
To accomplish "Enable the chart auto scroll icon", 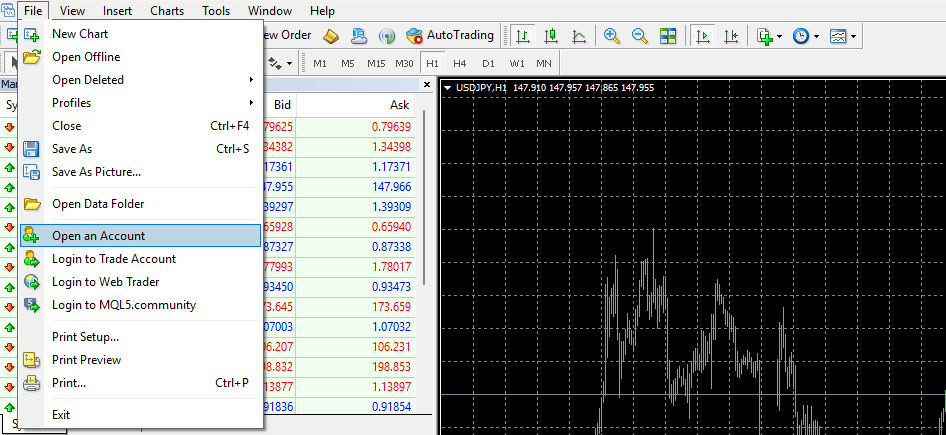I will click(703, 36).
